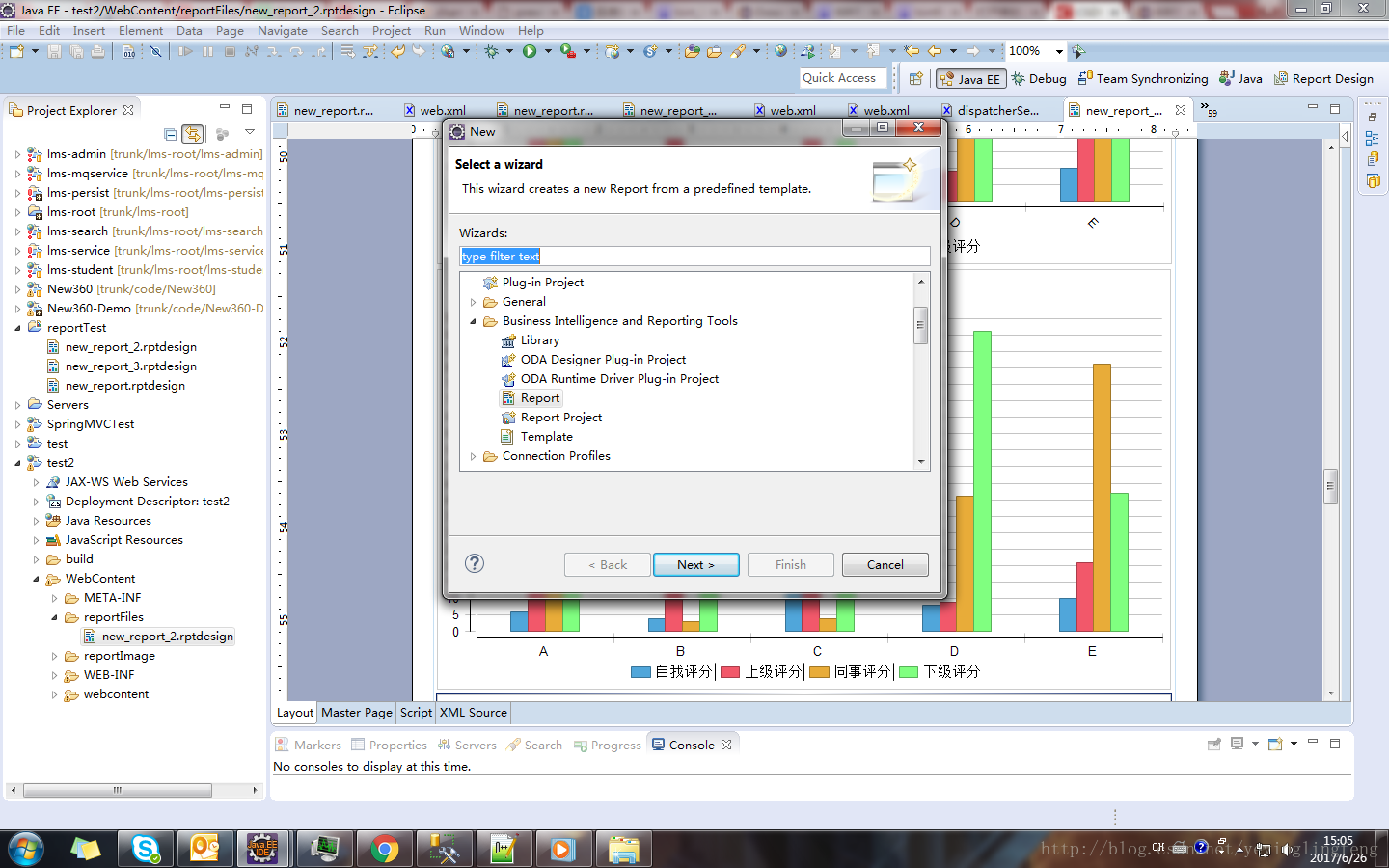Image resolution: width=1389 pixels, height=868 pixels.
Task: Click the Back navigation arrow in toolbar
Action: (x=935, y=51)
